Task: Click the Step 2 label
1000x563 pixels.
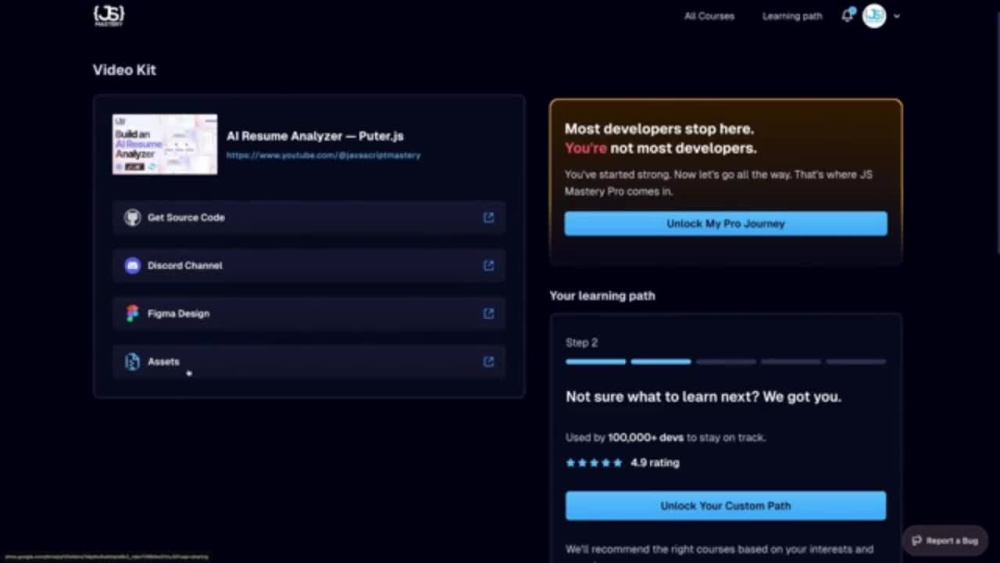Action: [x=582, y=342]
